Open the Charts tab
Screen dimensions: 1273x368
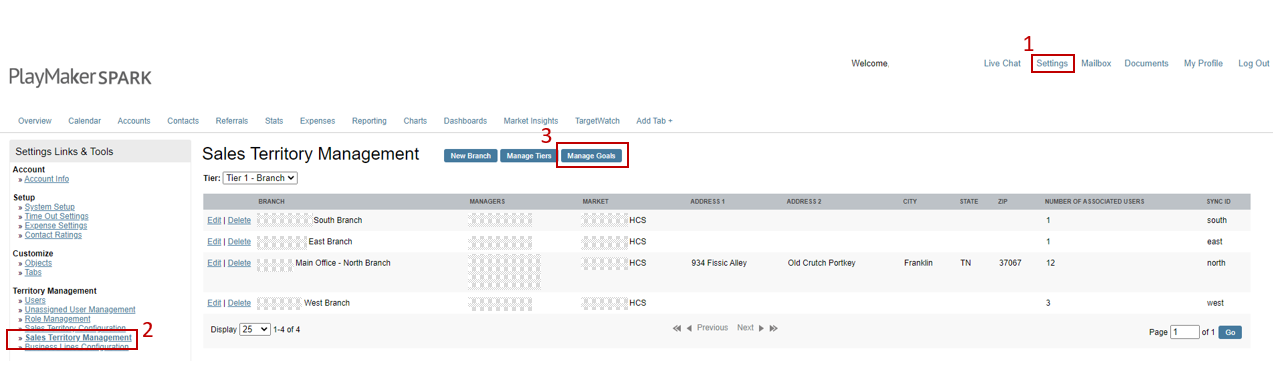[415, 121]
